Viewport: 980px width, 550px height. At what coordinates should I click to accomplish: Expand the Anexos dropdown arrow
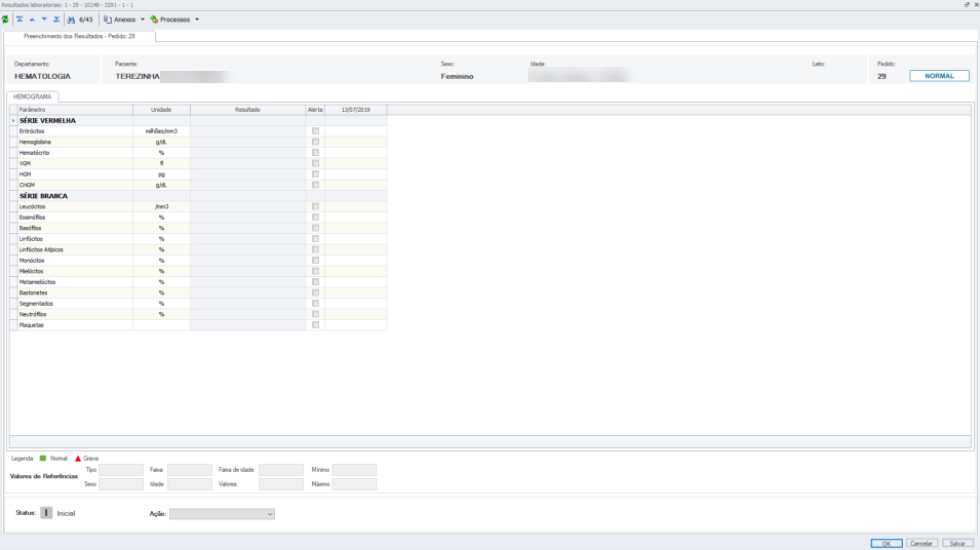142,20
